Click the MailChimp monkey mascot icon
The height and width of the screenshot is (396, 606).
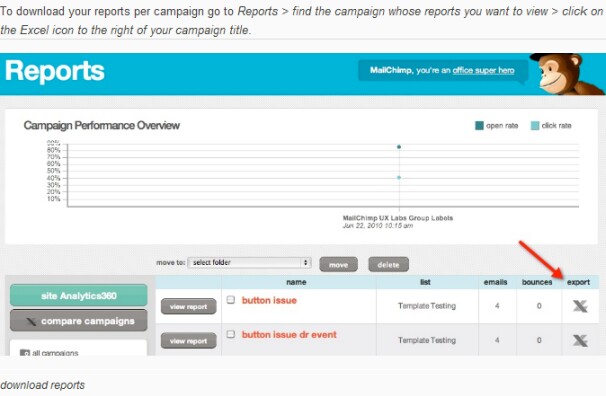point(567,74)
